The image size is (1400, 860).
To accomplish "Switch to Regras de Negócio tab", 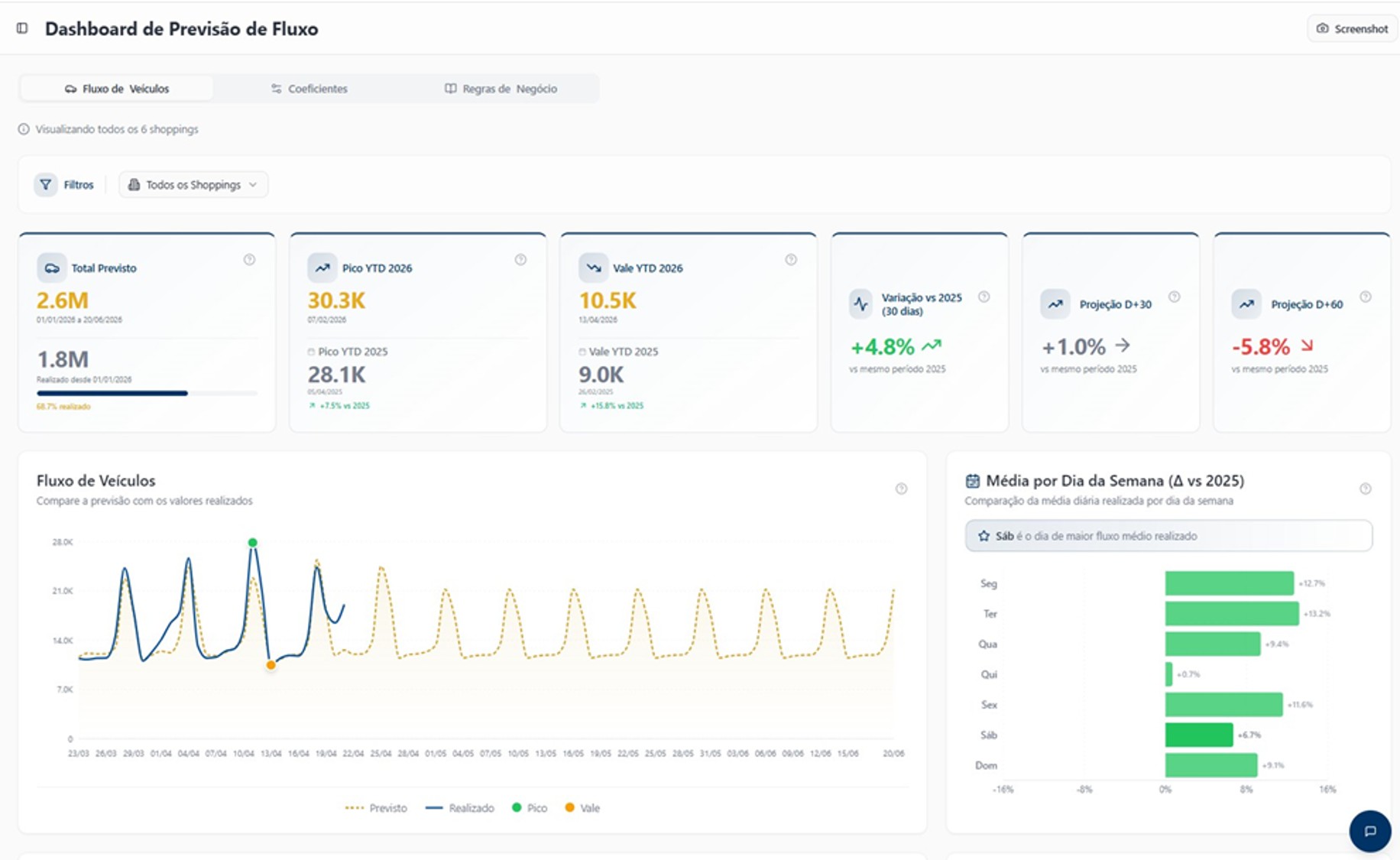I will [501, 89].
